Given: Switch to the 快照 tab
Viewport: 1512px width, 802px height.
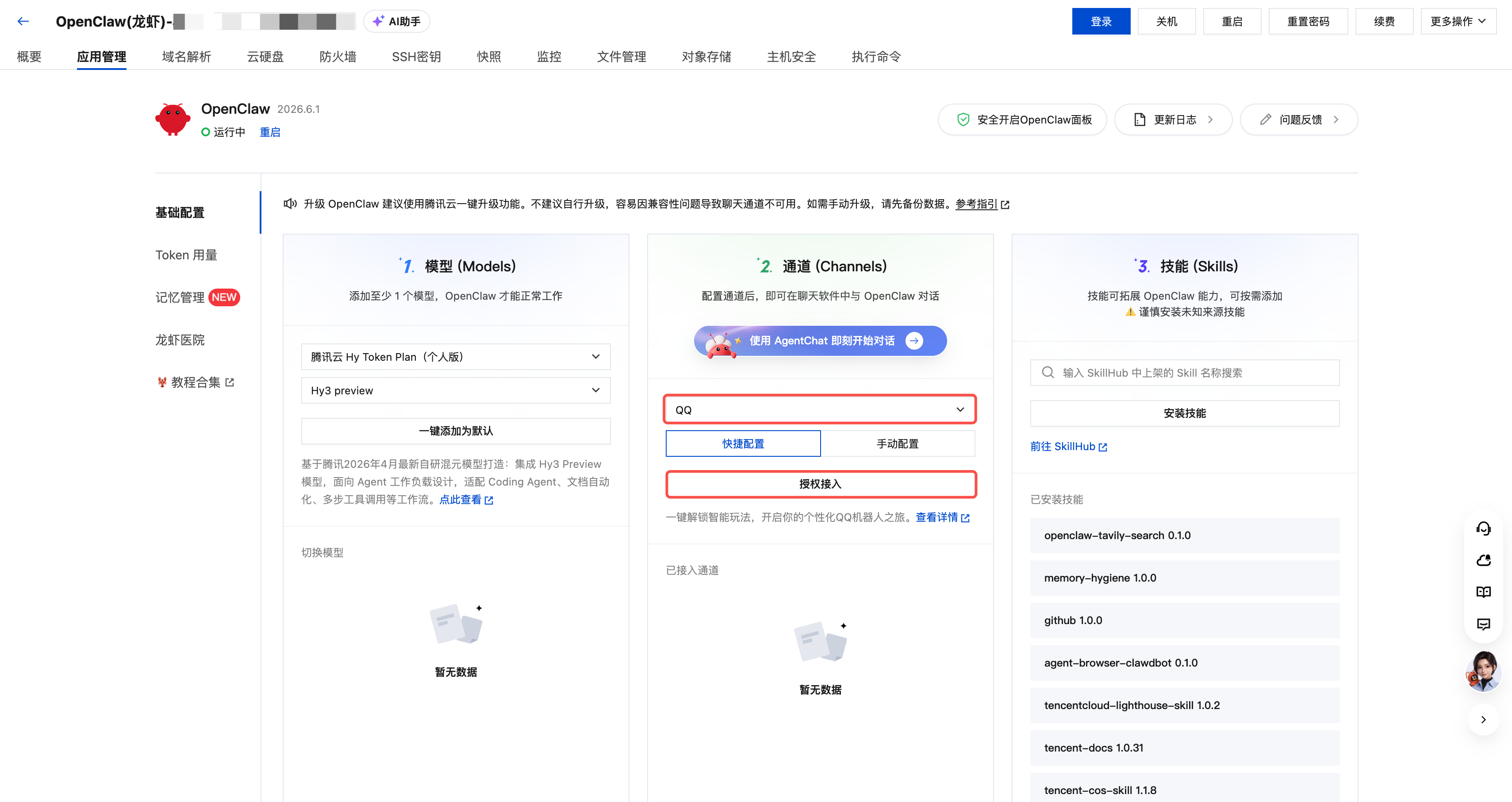Looking at the screenshot, I should 489,56.
